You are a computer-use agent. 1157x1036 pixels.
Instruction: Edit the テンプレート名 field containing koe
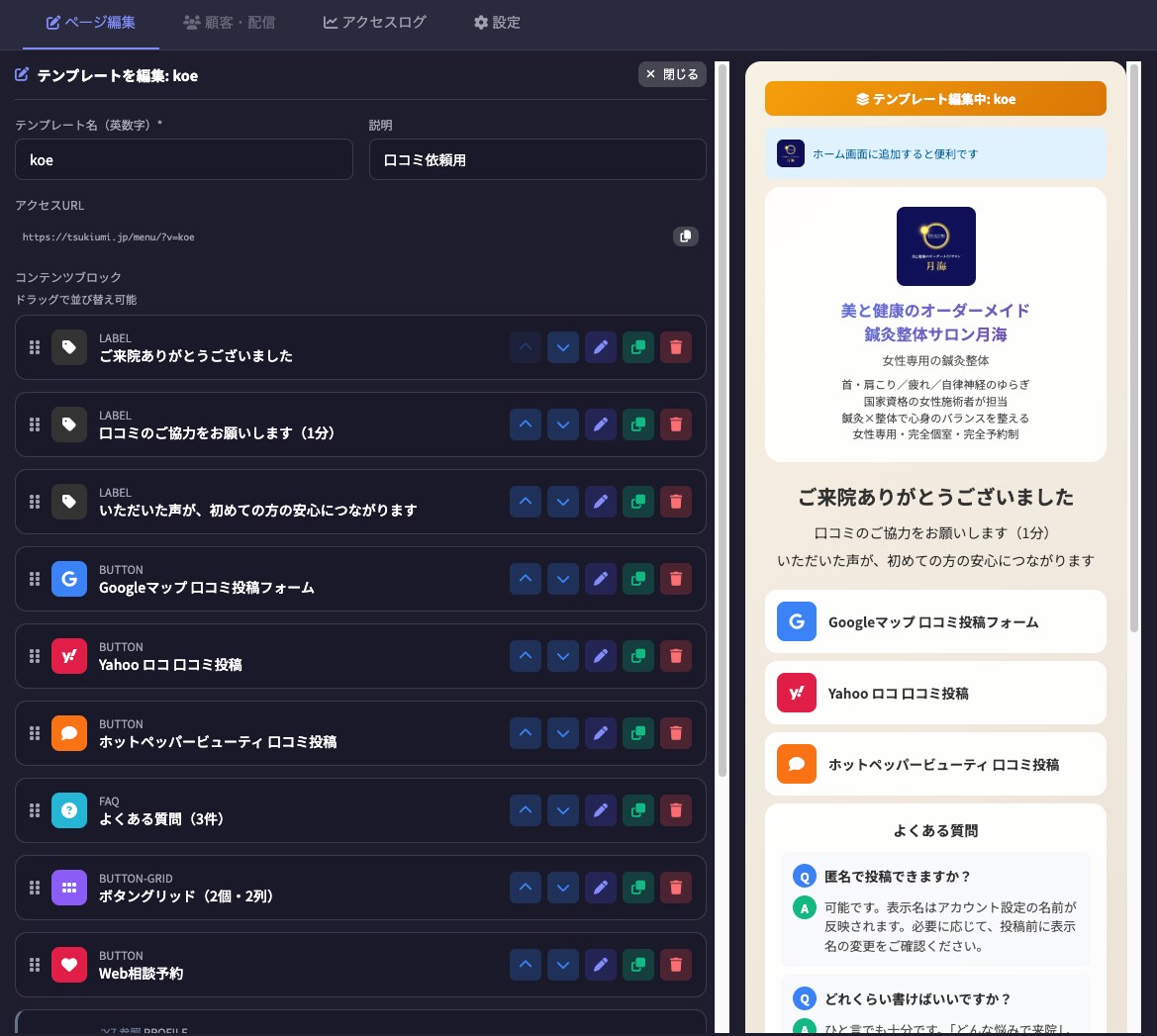coord(184,159)
